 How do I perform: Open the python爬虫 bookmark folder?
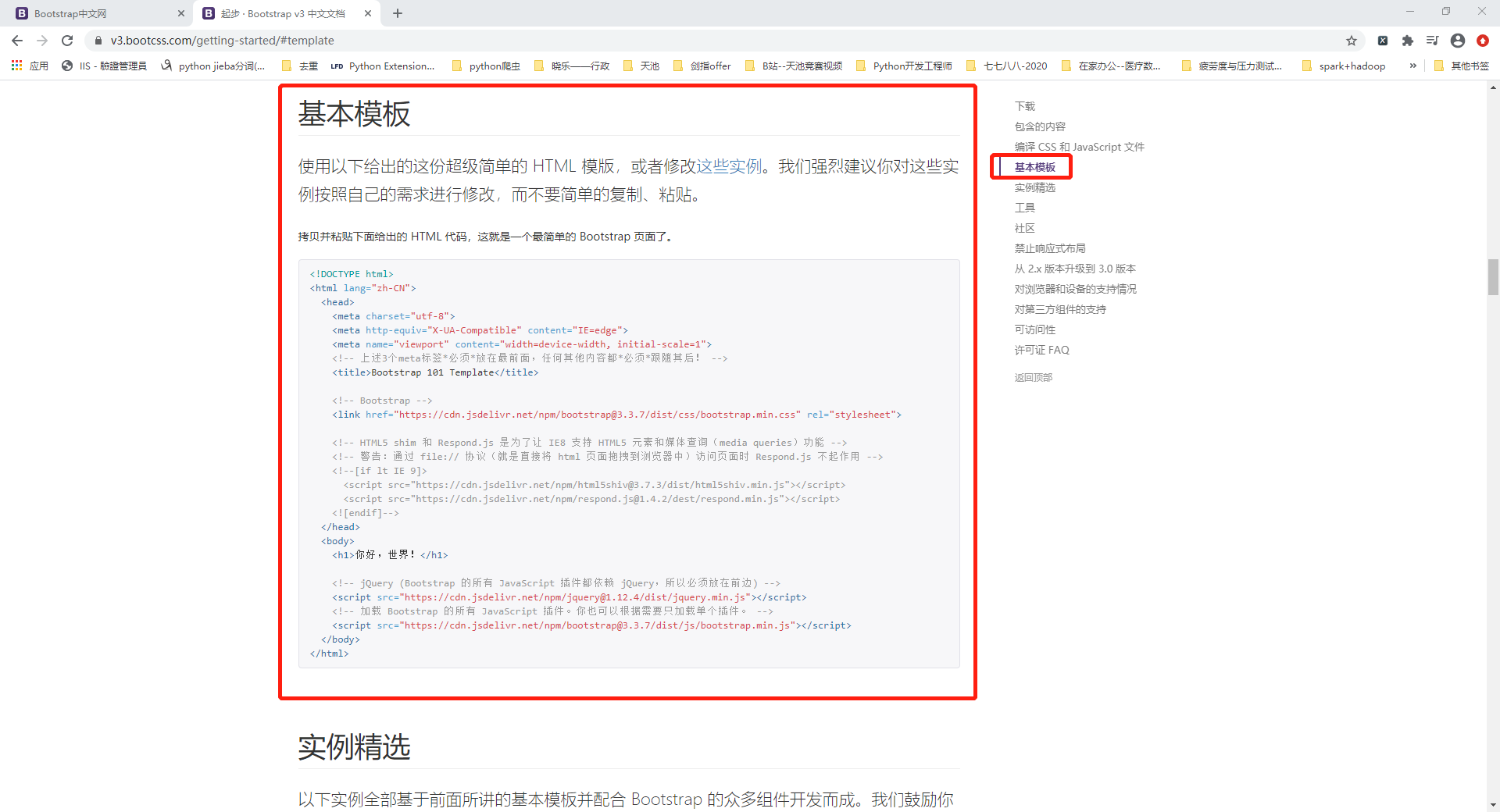click(486, 66)
